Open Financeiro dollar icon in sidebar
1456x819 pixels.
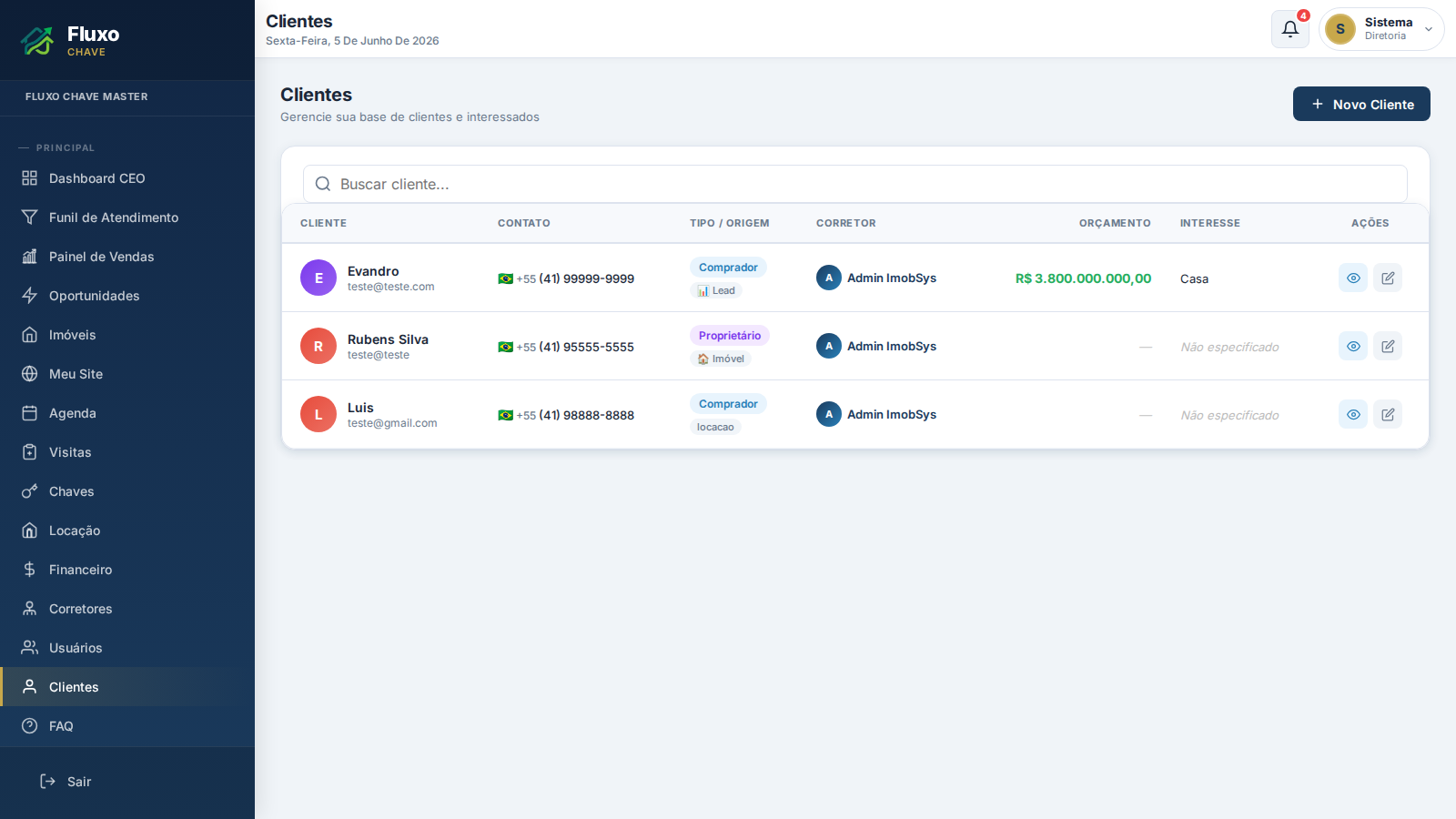30,570
